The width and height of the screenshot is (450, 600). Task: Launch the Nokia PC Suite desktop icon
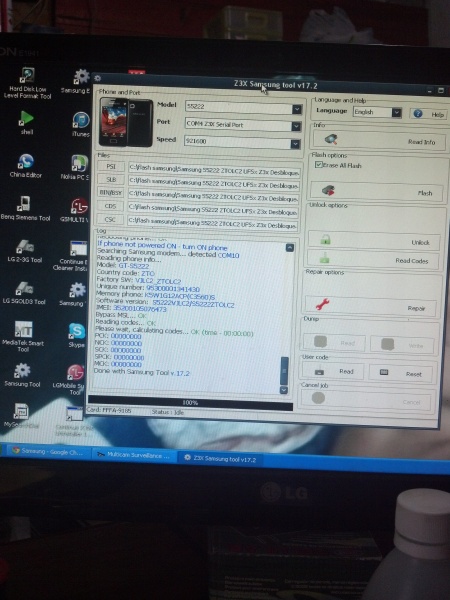click(78, 166)
